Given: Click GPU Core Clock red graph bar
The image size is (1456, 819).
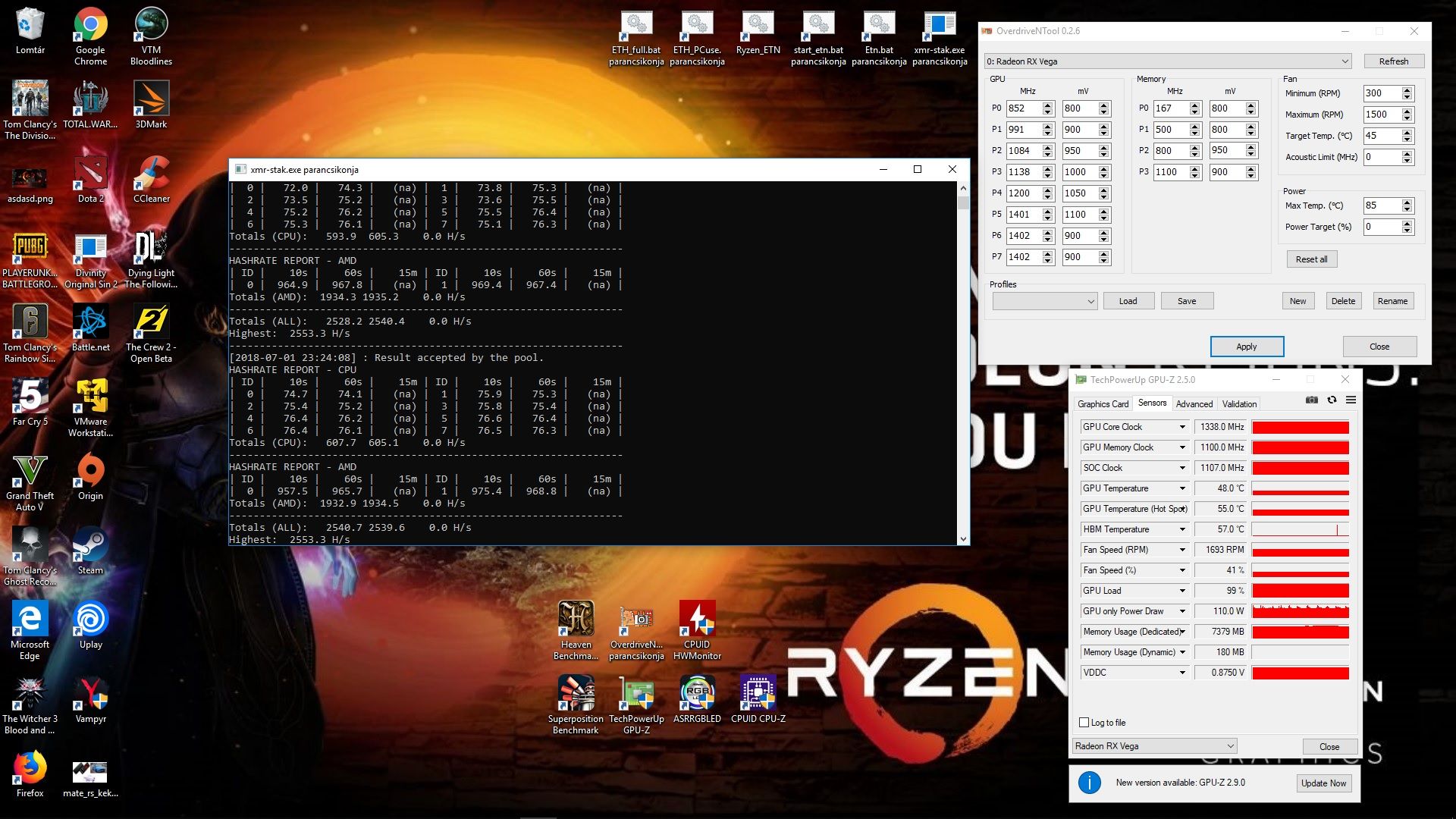Looking at the screenshot, I should (x=1300, y=427).
